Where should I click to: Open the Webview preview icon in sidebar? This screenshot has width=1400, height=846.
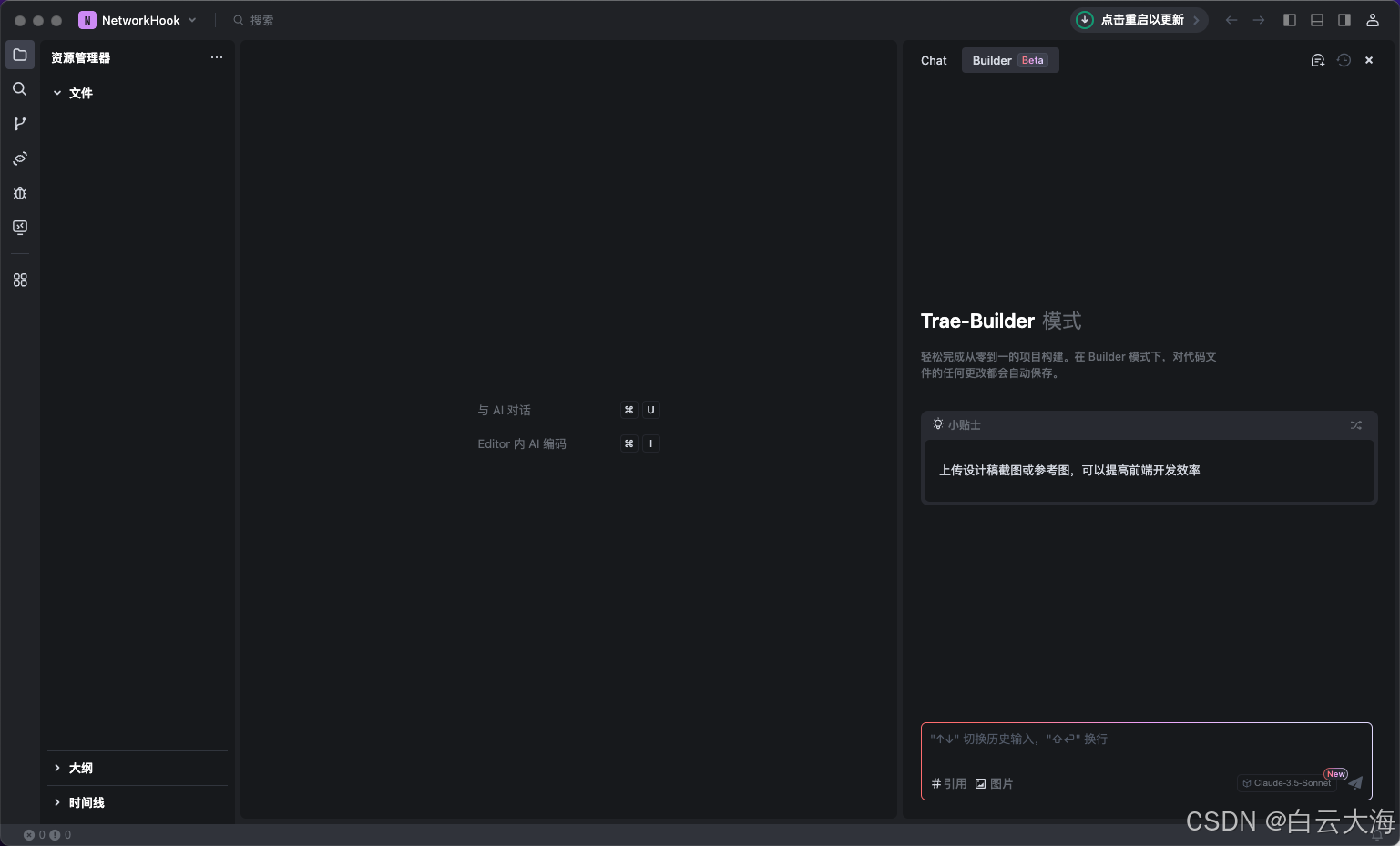point(20,158)
